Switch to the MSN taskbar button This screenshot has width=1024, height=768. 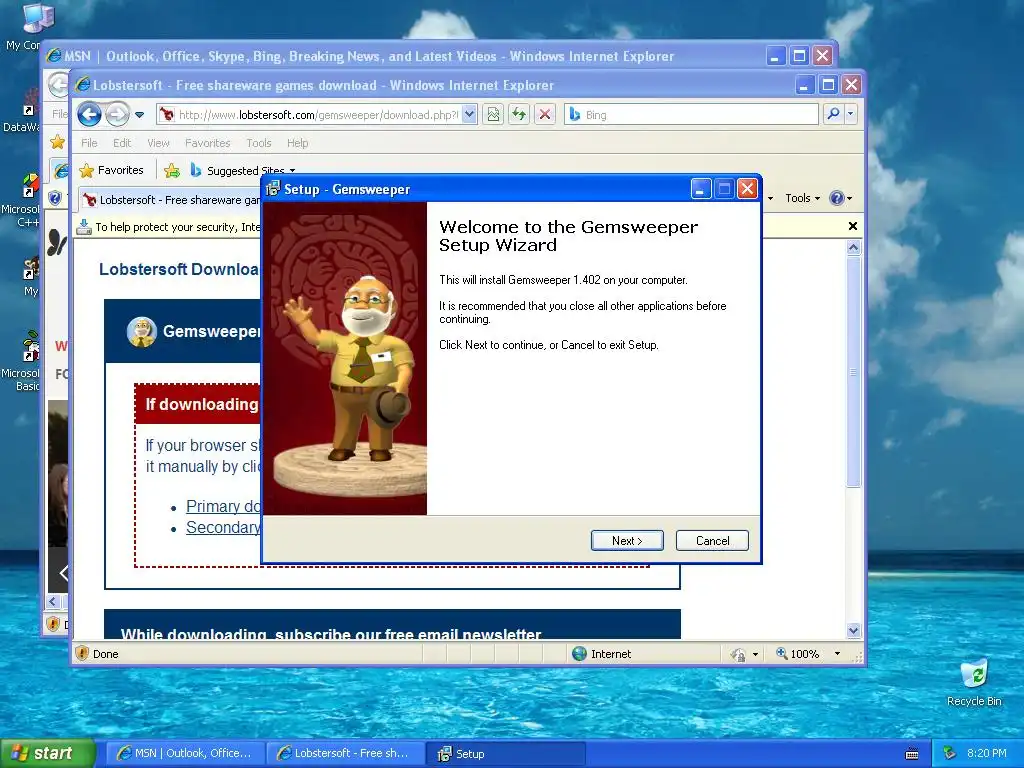pyautogui.click(x=184, y=753)
